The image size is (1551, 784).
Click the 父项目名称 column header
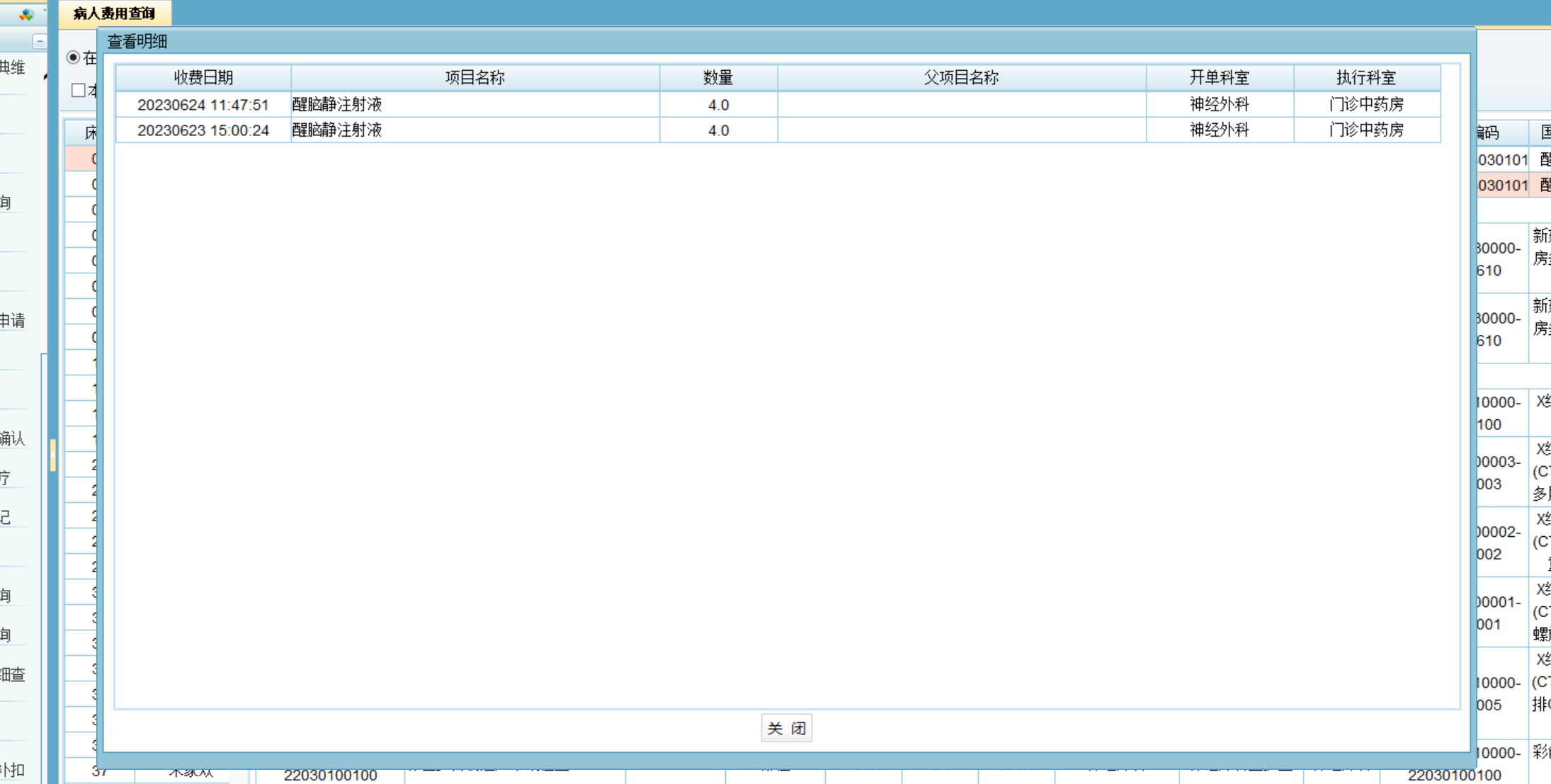(x=961, y=78)
